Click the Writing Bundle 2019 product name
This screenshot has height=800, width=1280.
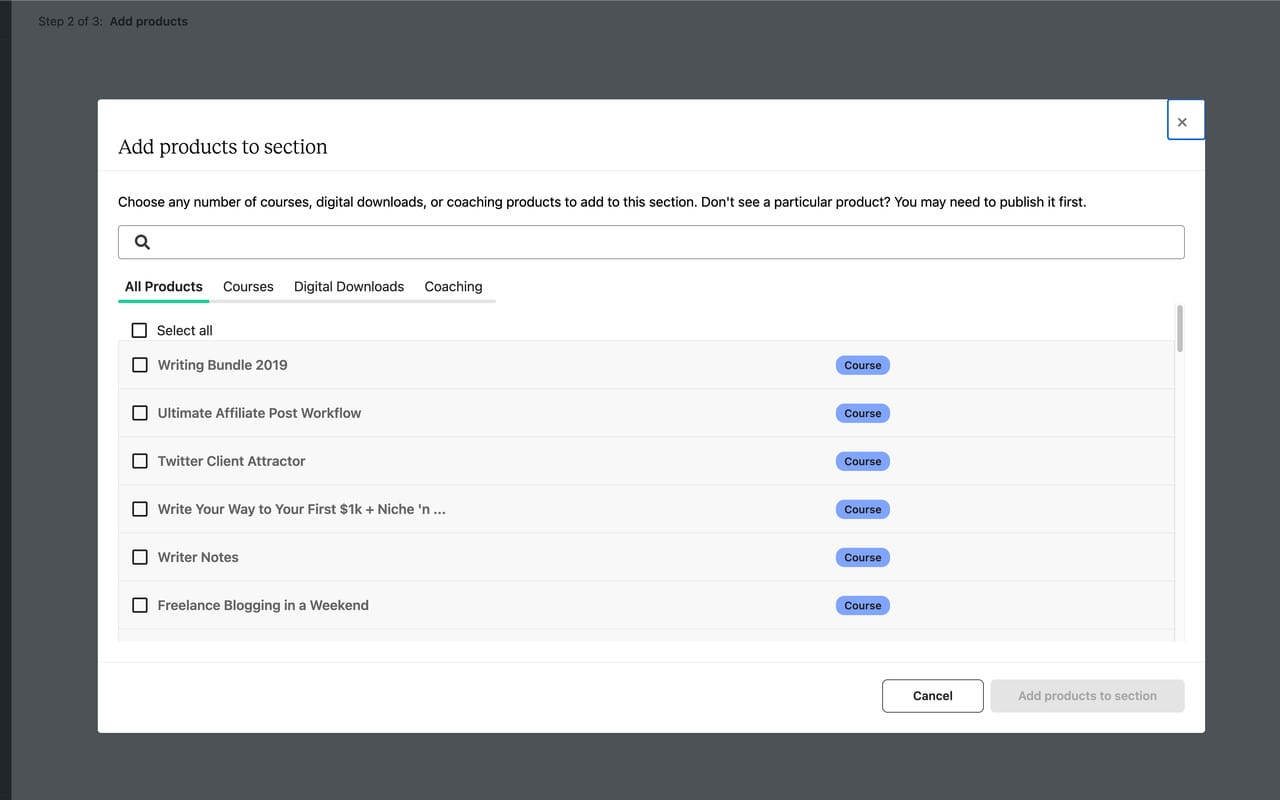222,365
